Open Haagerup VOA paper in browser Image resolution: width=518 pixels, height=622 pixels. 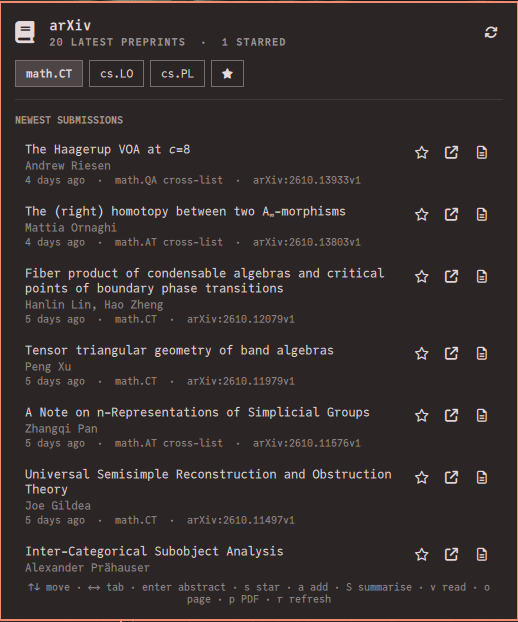451,153
